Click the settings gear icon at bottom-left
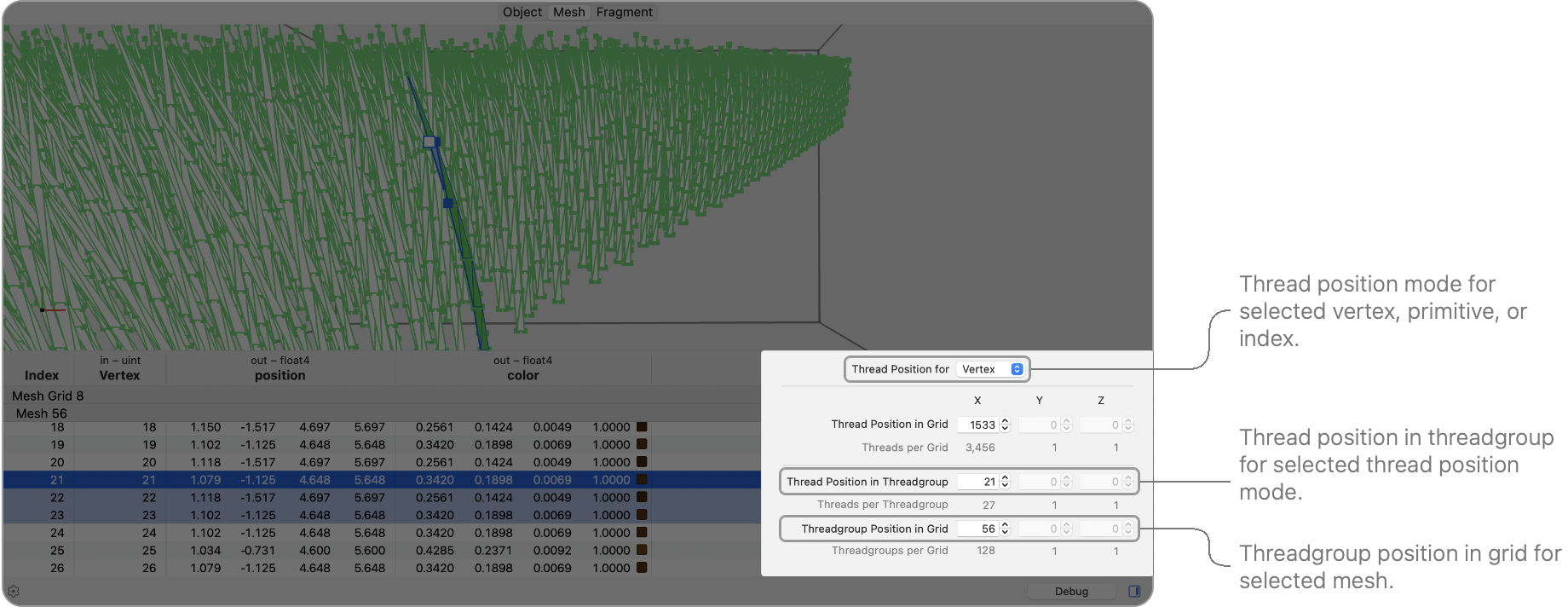 coord(14,591)
